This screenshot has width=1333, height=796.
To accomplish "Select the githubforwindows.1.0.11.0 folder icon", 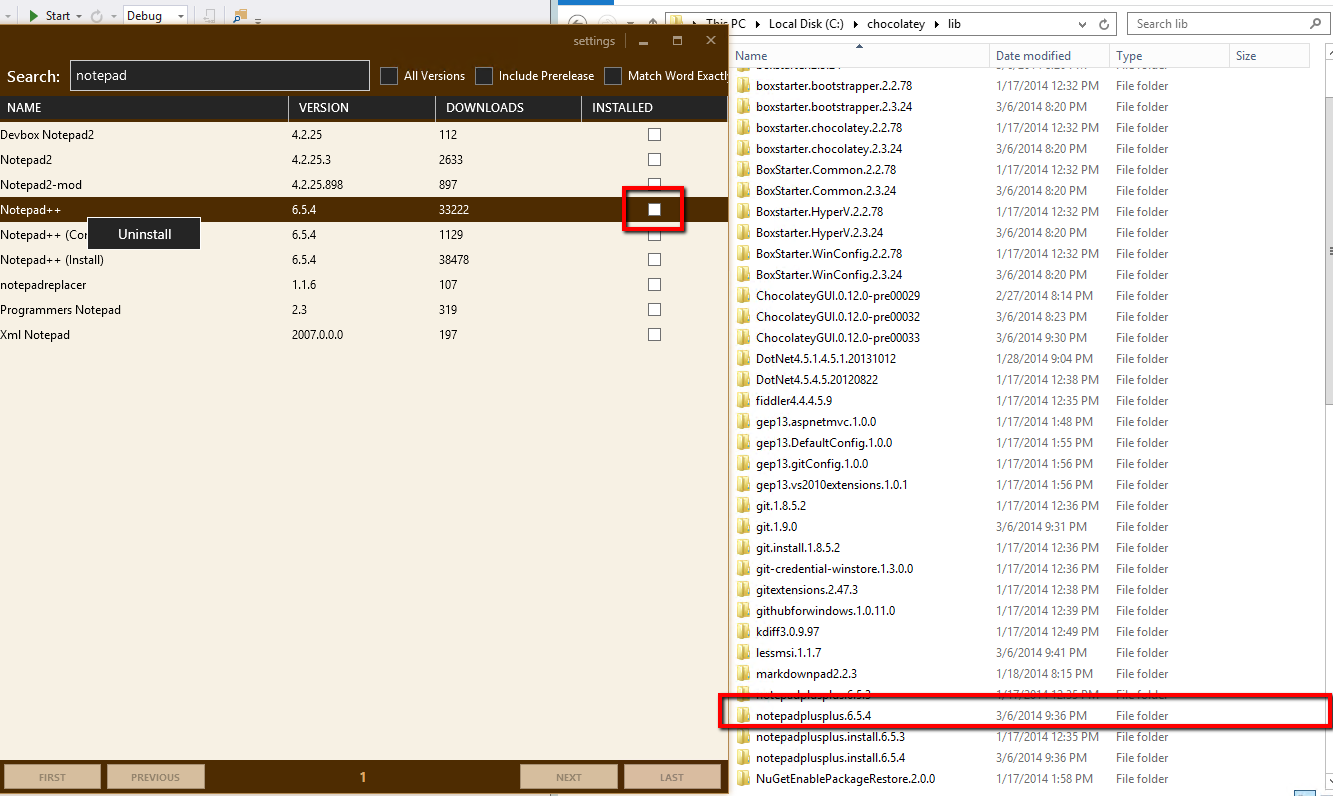I will click(x=743, y=611).
